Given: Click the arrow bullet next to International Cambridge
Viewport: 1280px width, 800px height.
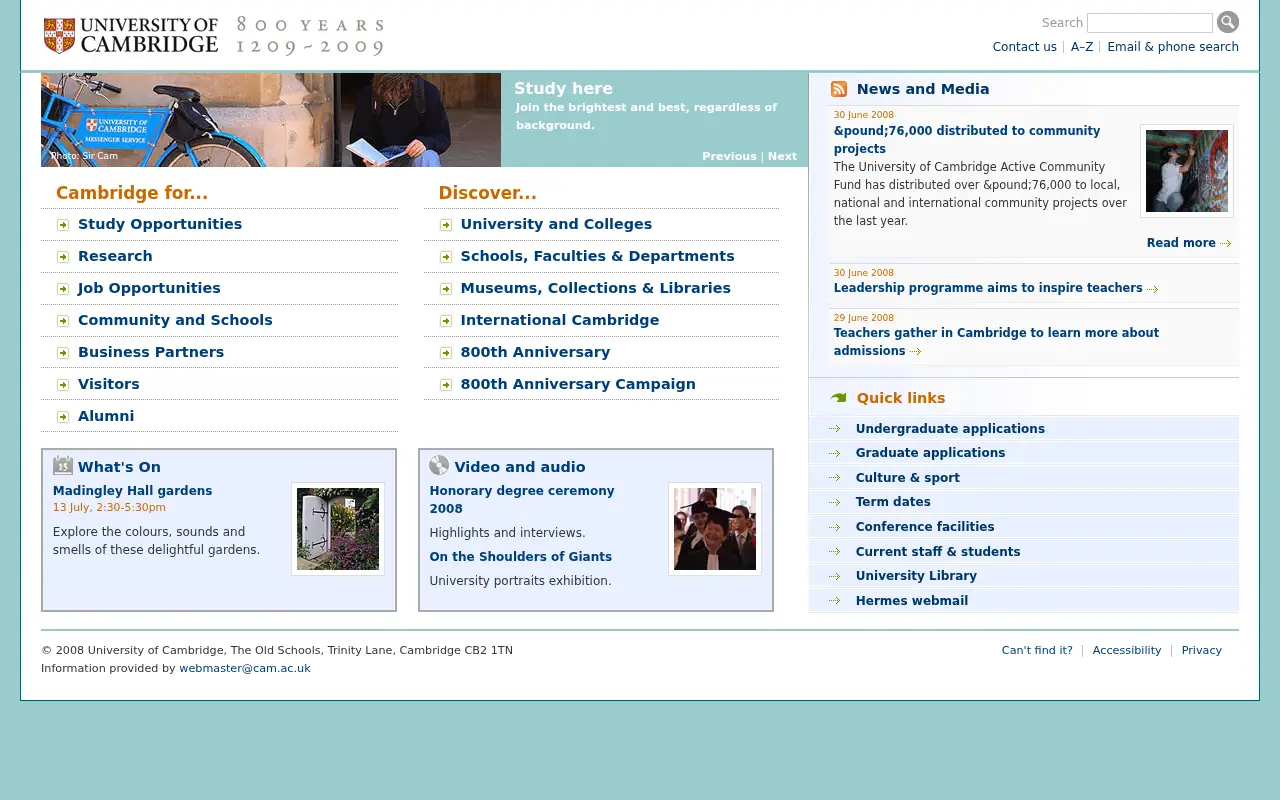Looking at the screenshot, I should (x=446, y=321).
